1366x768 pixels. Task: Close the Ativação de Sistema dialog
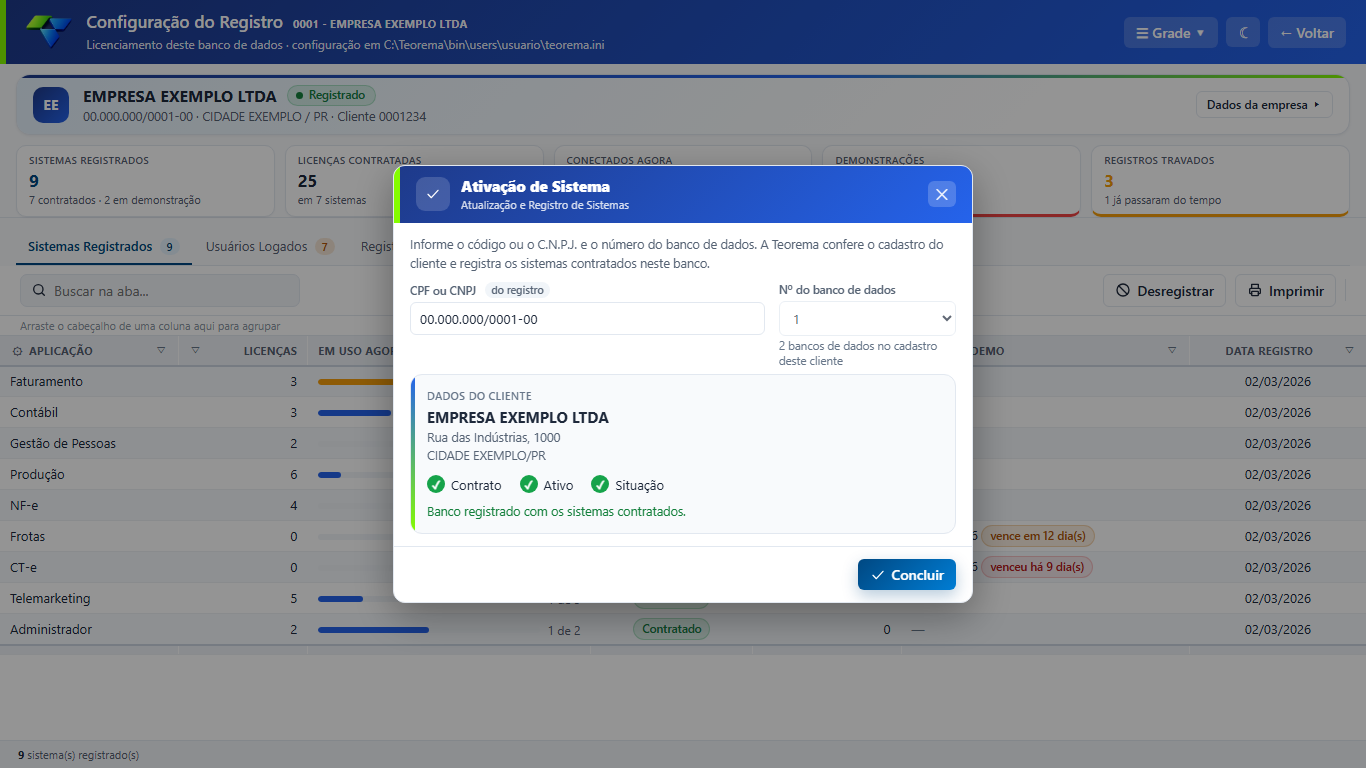click(942, 194)
